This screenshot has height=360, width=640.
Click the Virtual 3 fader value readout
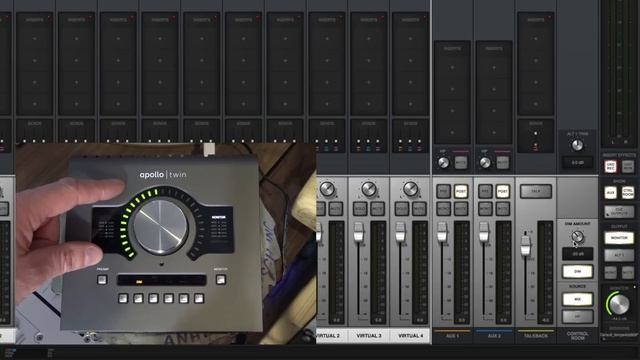click(x=378, y=320)
